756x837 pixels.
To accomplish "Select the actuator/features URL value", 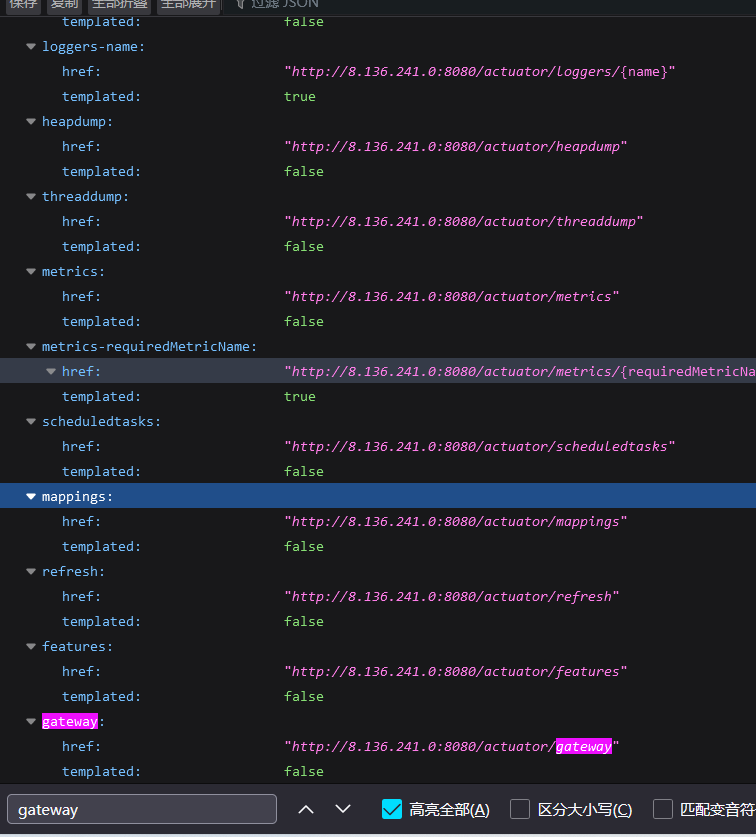I will (455, 672).
